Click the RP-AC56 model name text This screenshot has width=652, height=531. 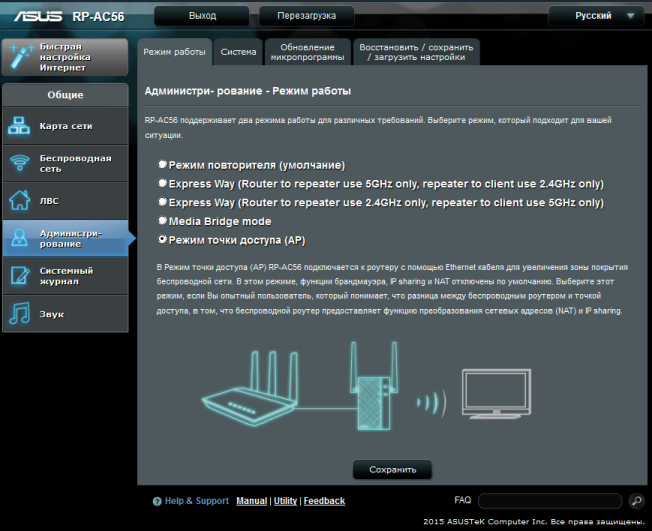[98, 17]
